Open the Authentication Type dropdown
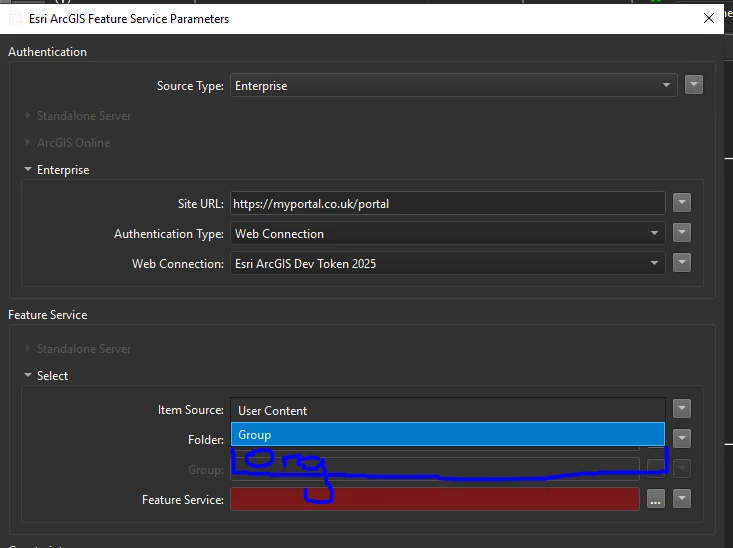This screenshot has width=733, height=548. 447,233
